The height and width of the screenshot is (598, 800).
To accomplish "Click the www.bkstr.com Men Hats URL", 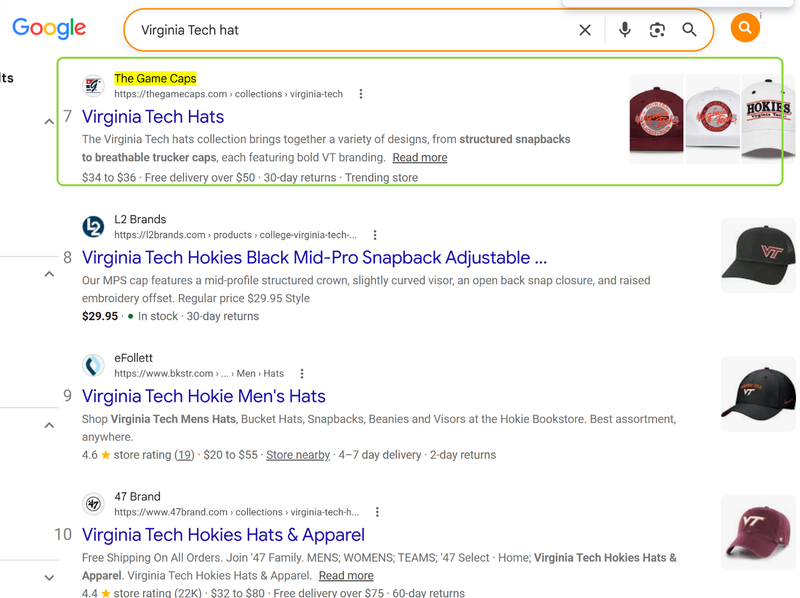I will tap(199, 373).
